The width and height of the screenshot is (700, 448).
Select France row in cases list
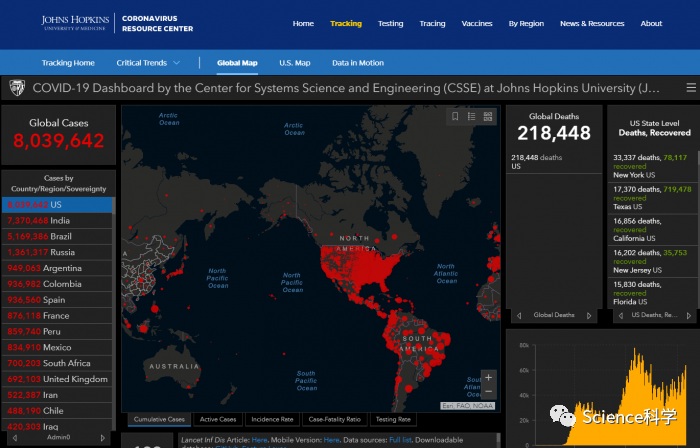[57, 315]
